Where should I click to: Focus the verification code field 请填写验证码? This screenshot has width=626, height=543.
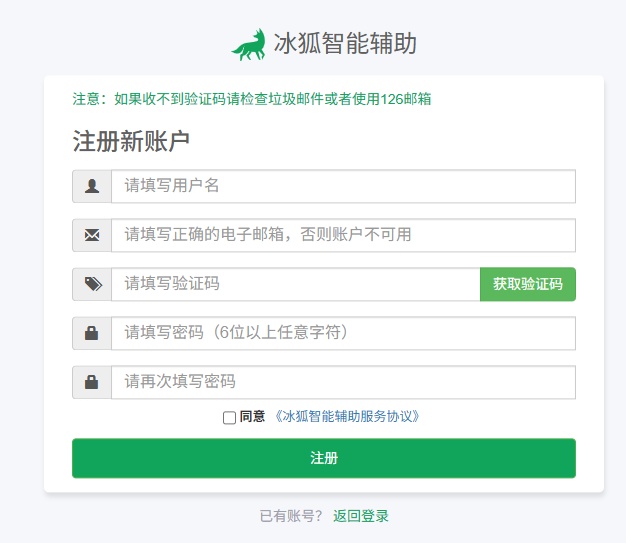[296, 284]
